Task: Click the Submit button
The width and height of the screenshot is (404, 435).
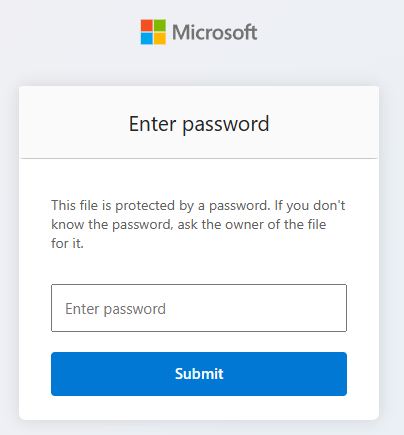Action: tap(199, 374)
